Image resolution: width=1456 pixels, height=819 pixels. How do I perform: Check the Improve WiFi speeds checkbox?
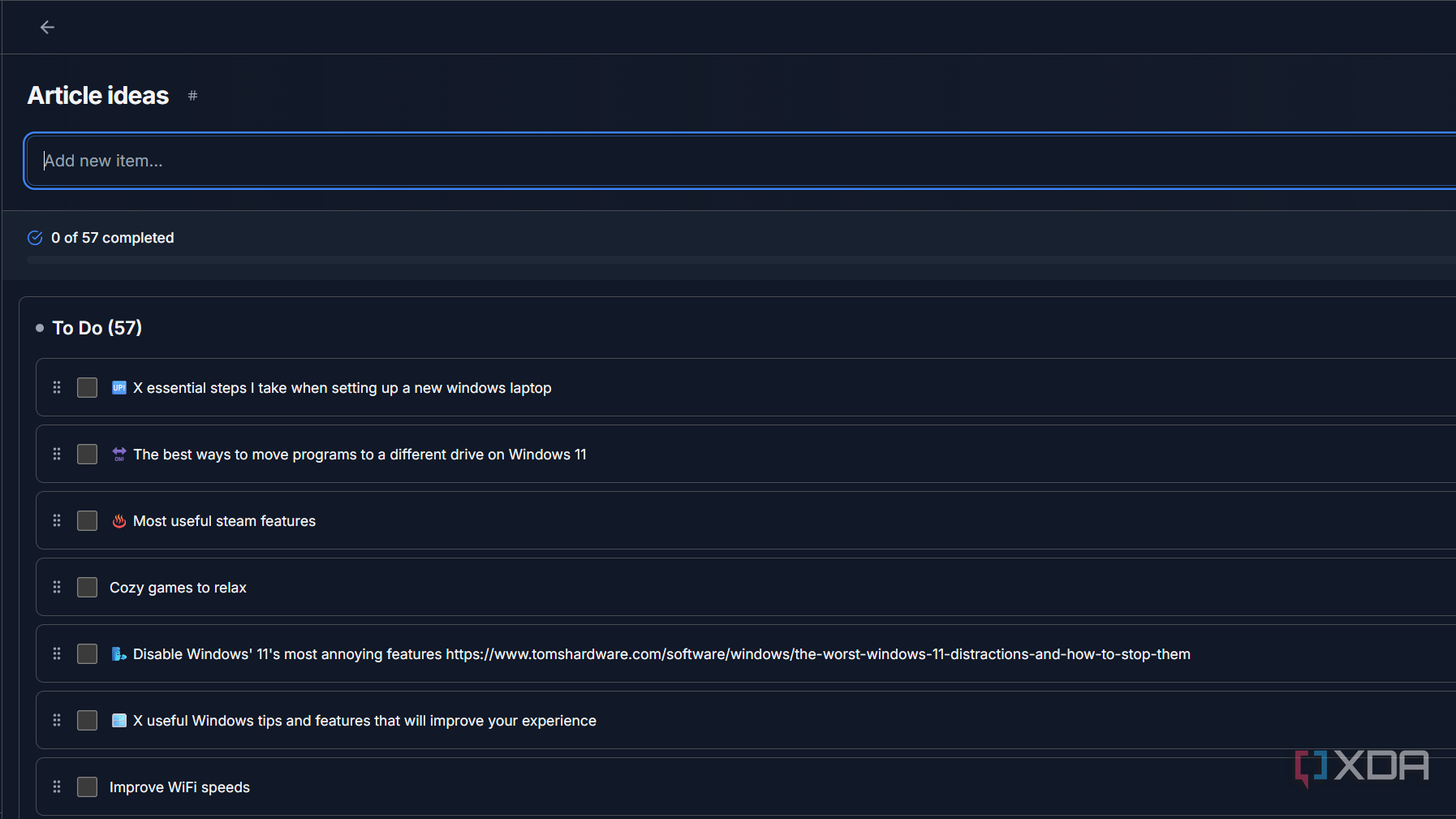tap(87, 787)
